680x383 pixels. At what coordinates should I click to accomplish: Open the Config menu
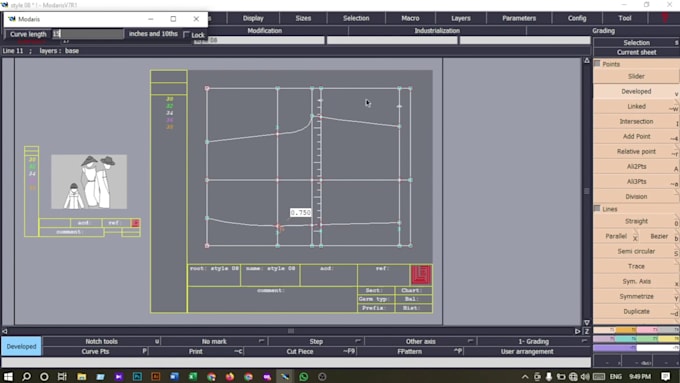[577, 18]
